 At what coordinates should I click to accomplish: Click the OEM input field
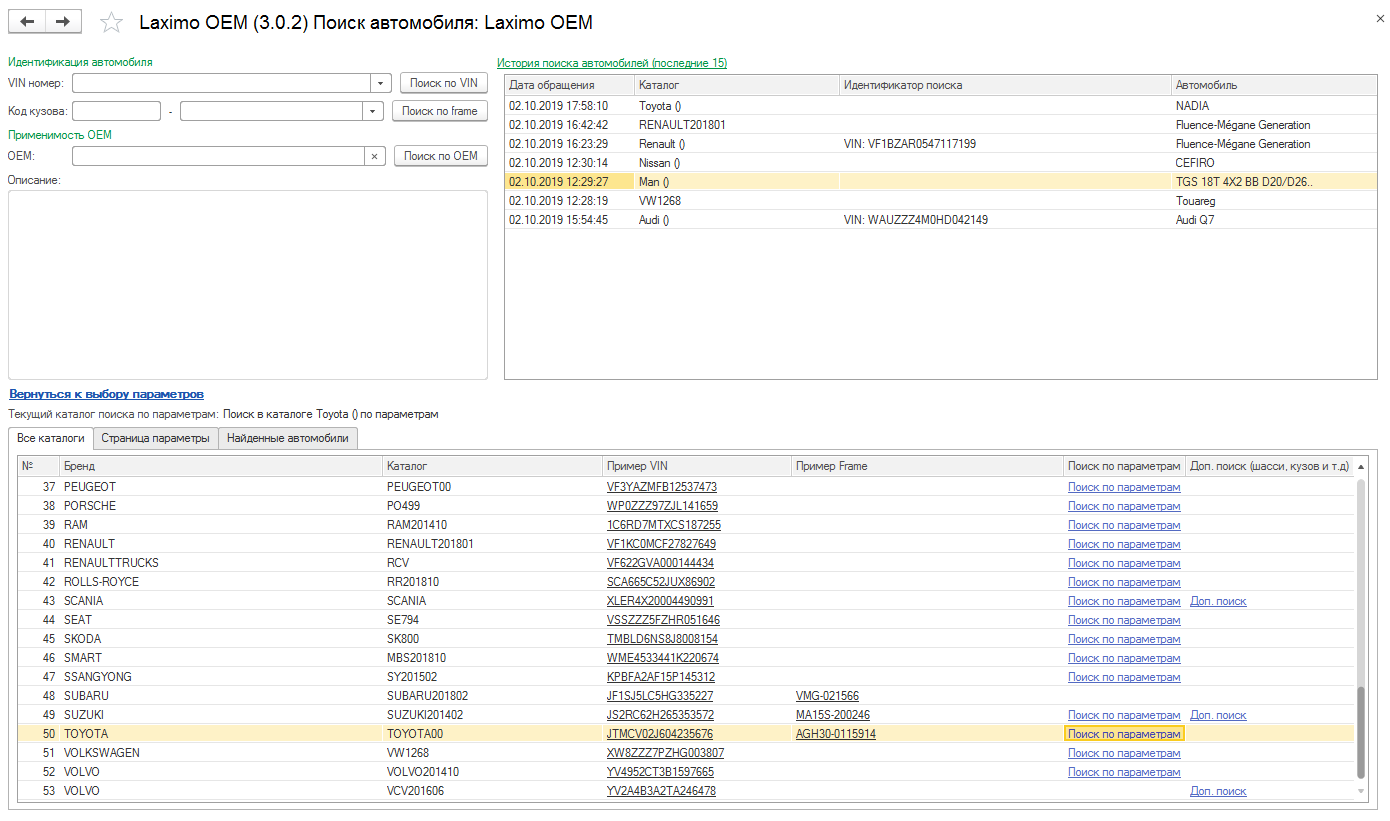coord(218,156)
